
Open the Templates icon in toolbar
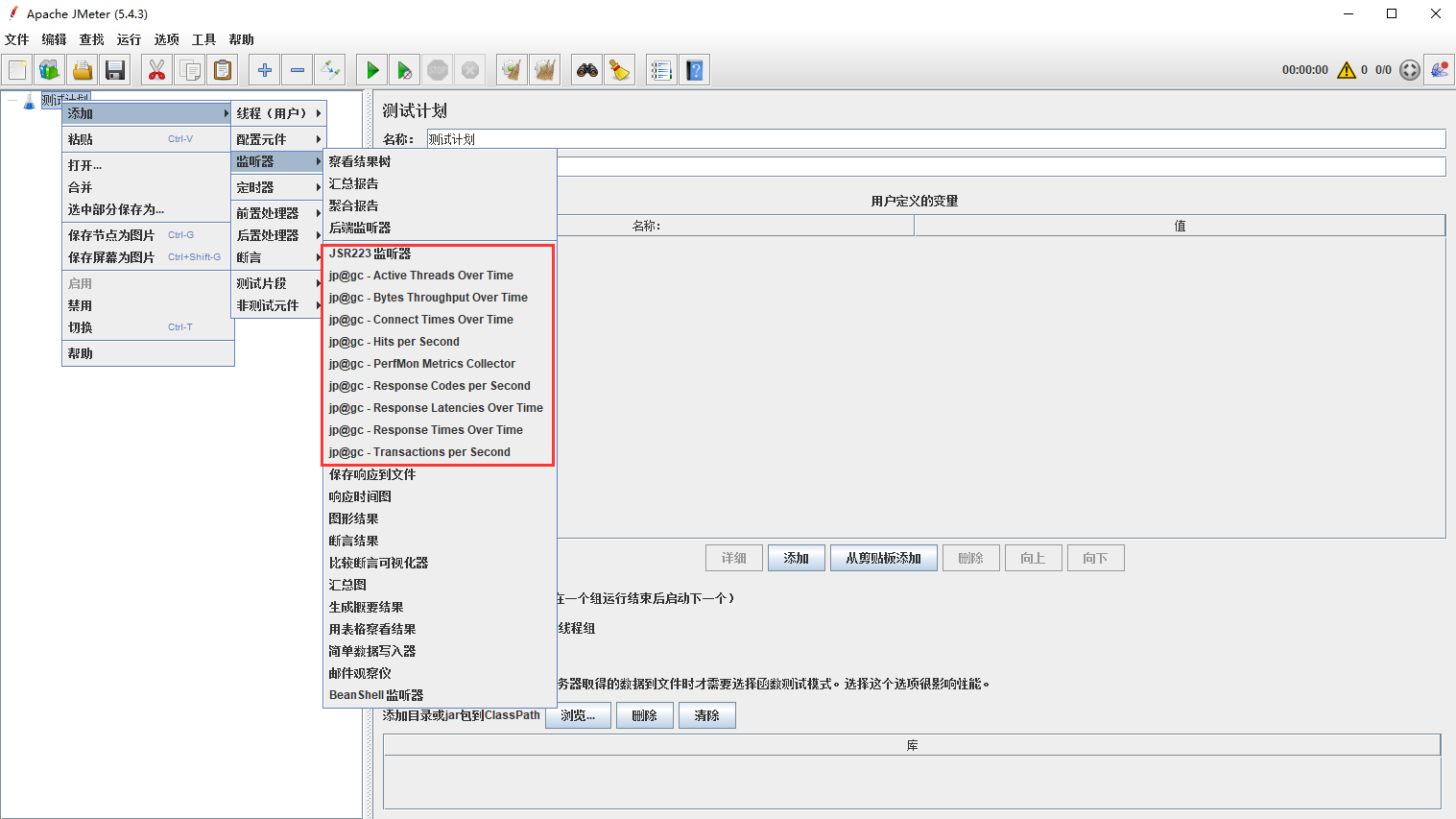(49, 70)
